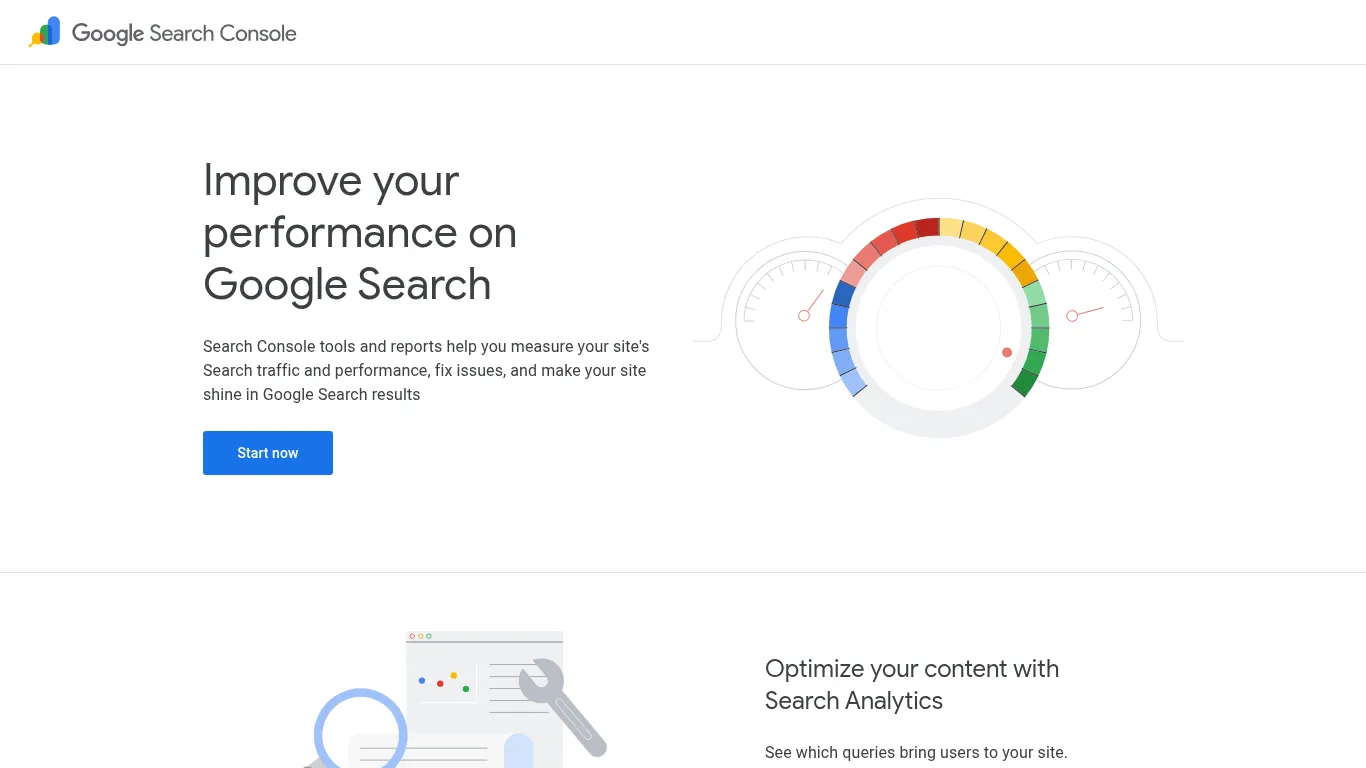The image size is (1366, 768).
Task: Click the speedometer gauge illustration
Action: click(x=940, y=320)
